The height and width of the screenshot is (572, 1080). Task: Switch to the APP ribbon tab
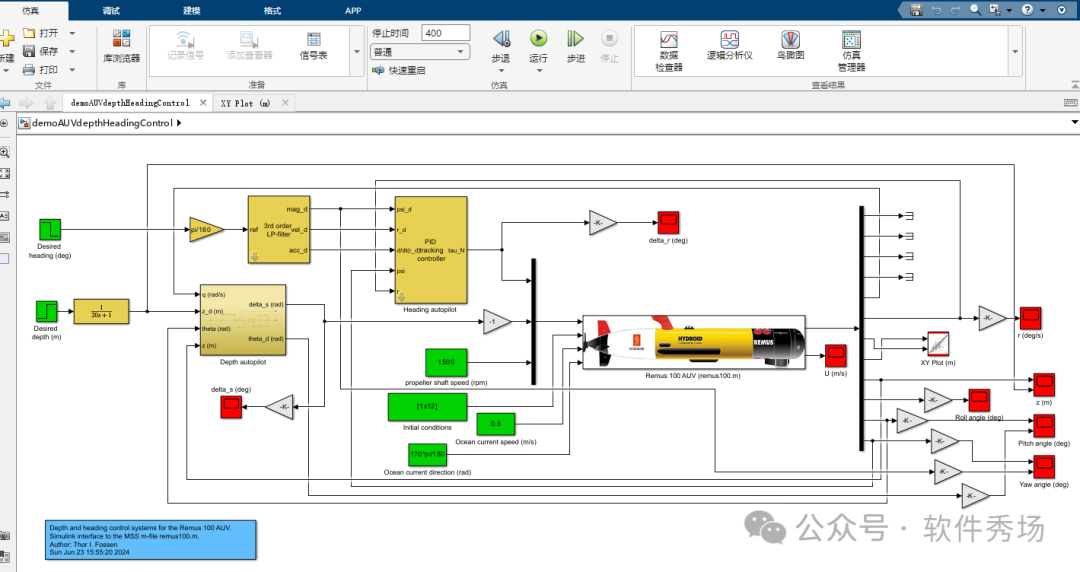[353, 10]
